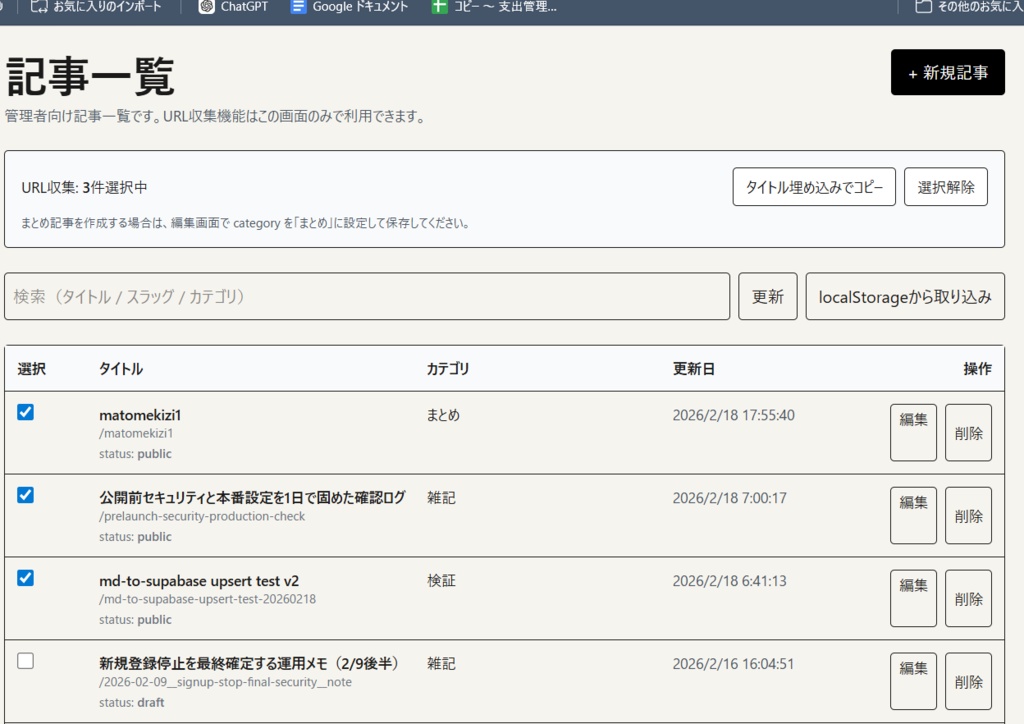Edit the 公開前セキュリティ article

tap(912, 514)
